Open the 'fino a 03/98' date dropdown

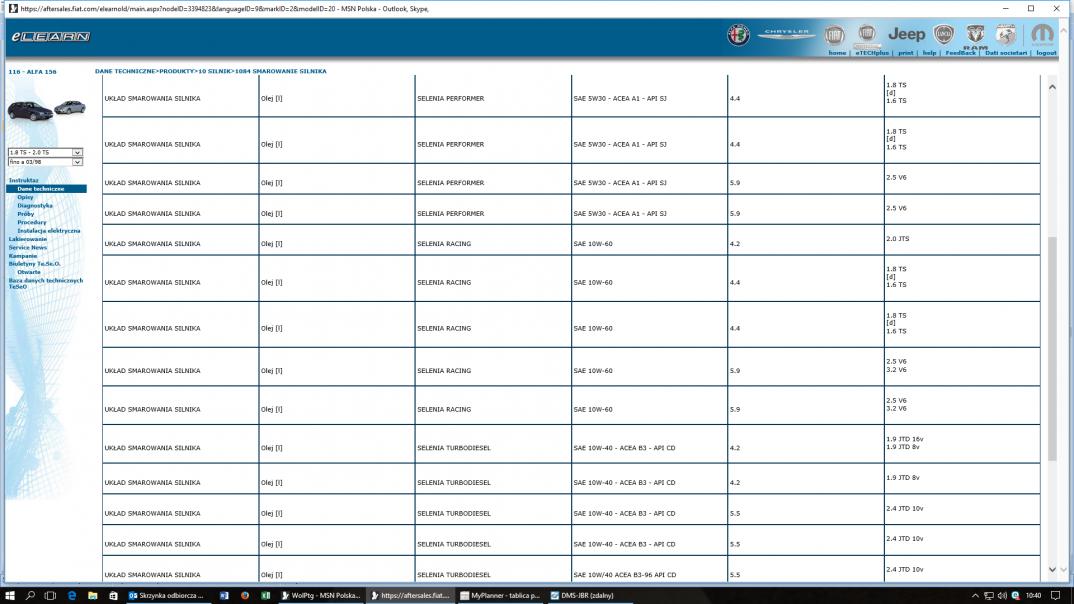[x=45, y=162]
